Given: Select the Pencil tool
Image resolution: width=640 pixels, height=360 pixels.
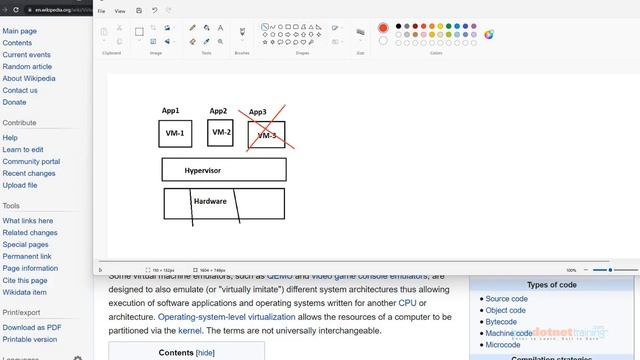Looking at the screenshot, I should point(193,28).
